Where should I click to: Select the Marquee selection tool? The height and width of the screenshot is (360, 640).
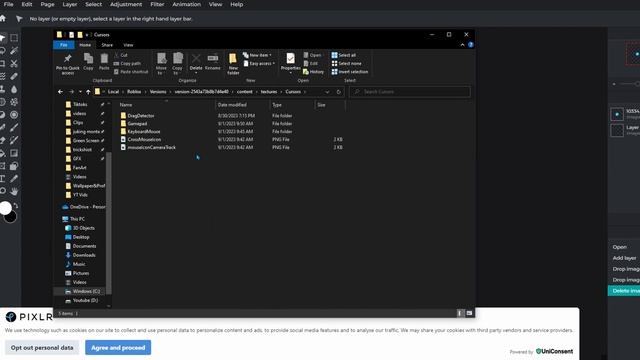click(x=14, y=38)
